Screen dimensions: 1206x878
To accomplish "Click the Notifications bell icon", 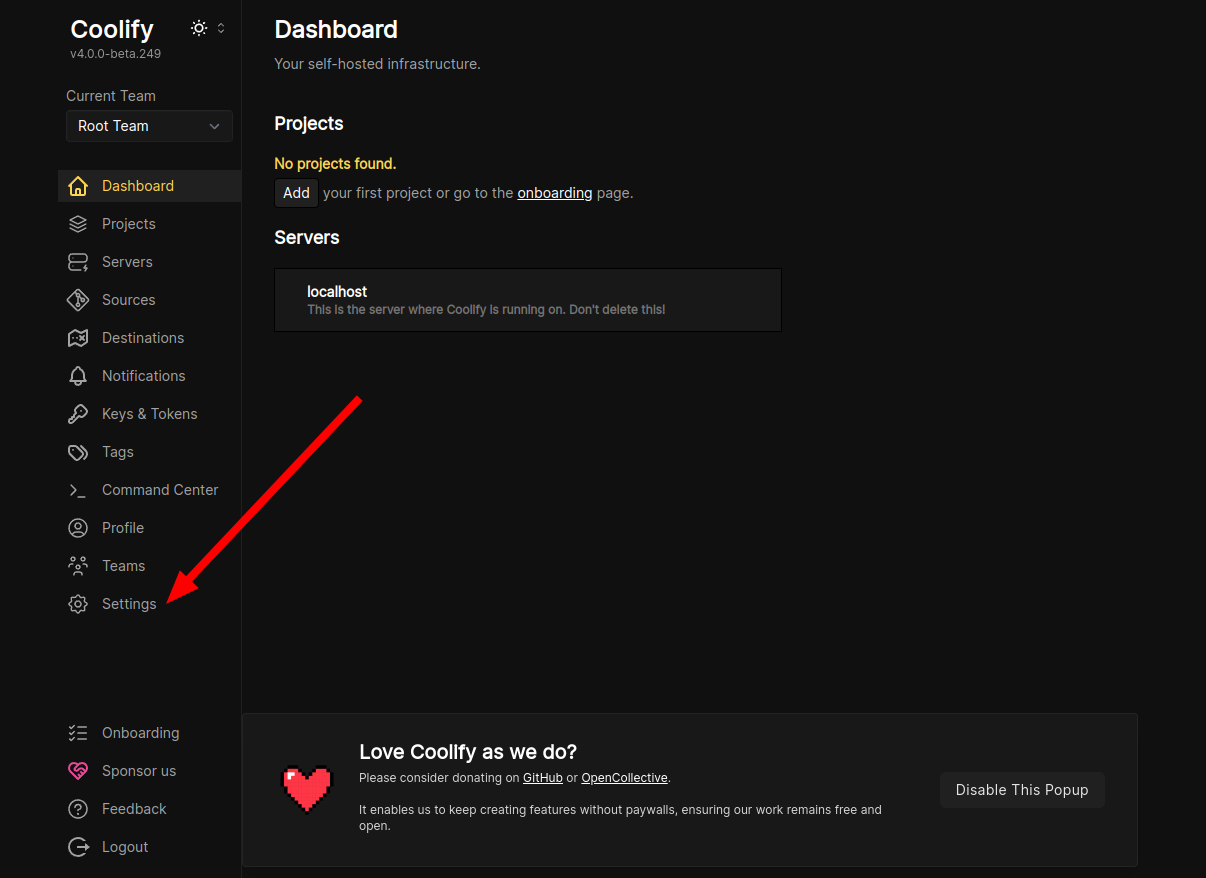I will coord(78,376).
